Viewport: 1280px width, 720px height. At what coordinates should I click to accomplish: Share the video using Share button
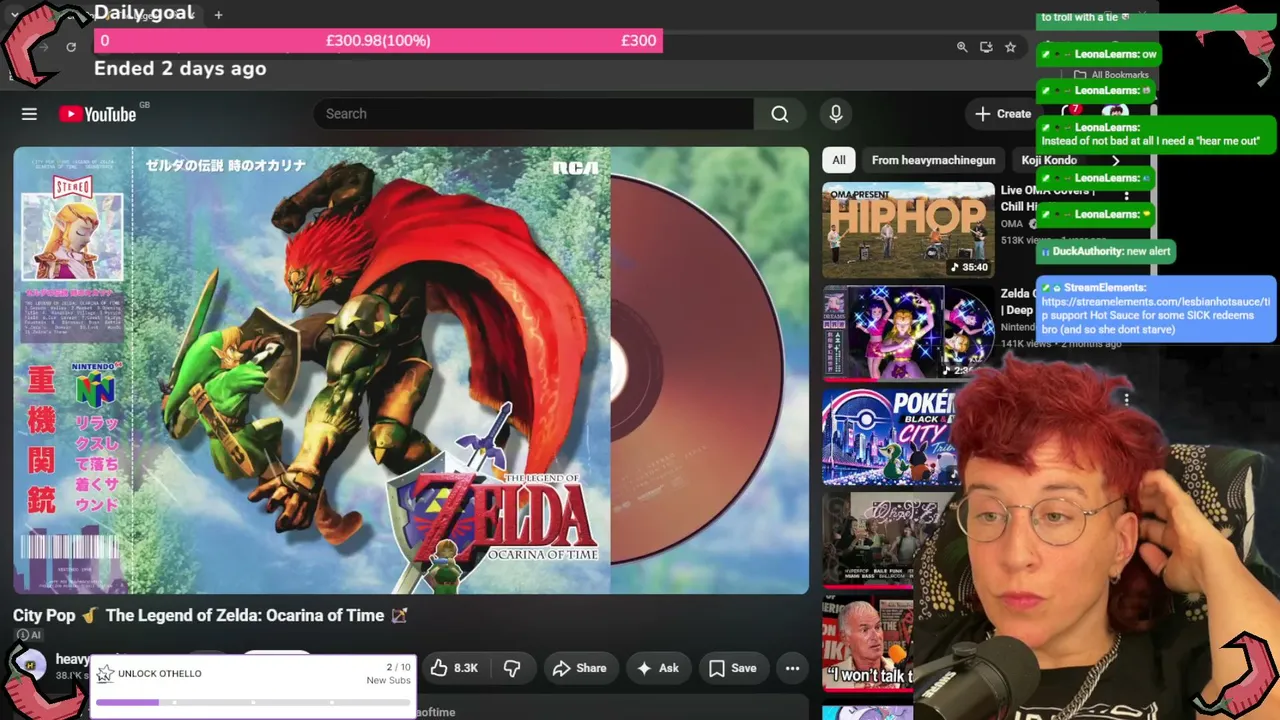(580, 668)
